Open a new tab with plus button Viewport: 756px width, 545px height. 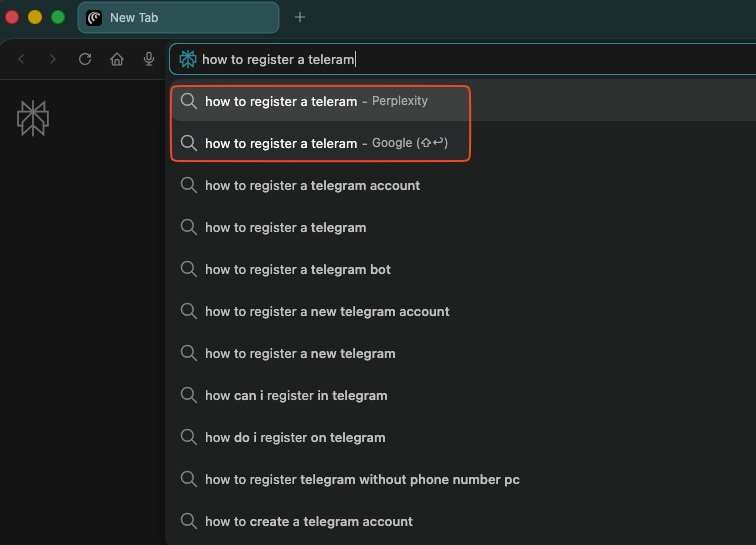300,17
